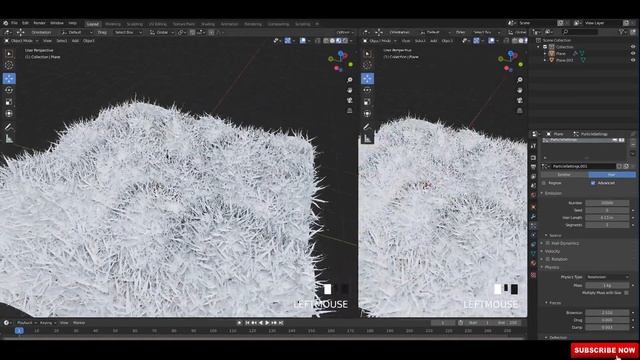Click the Blender logo menu
The width and height of the screenshot is (640, 360).
pyautogui.click(x=5, y=23)
